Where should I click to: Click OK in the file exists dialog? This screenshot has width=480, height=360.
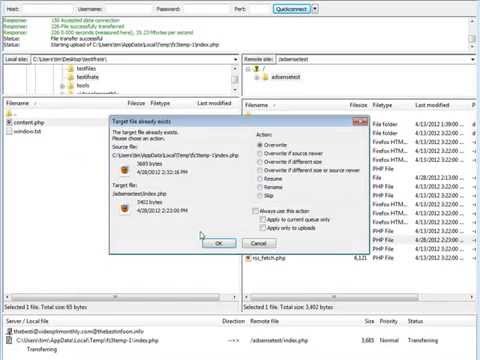click(x=219, y=243)
